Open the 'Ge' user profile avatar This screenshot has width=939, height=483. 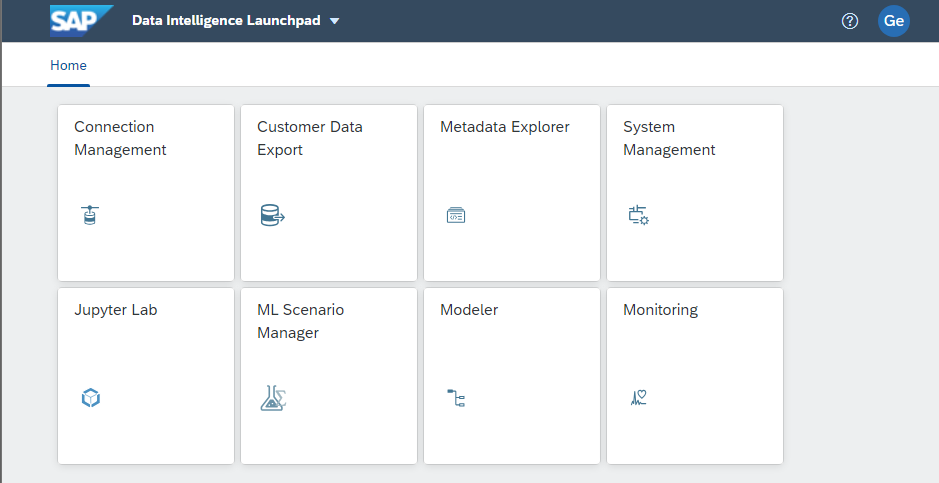point(893,21)
